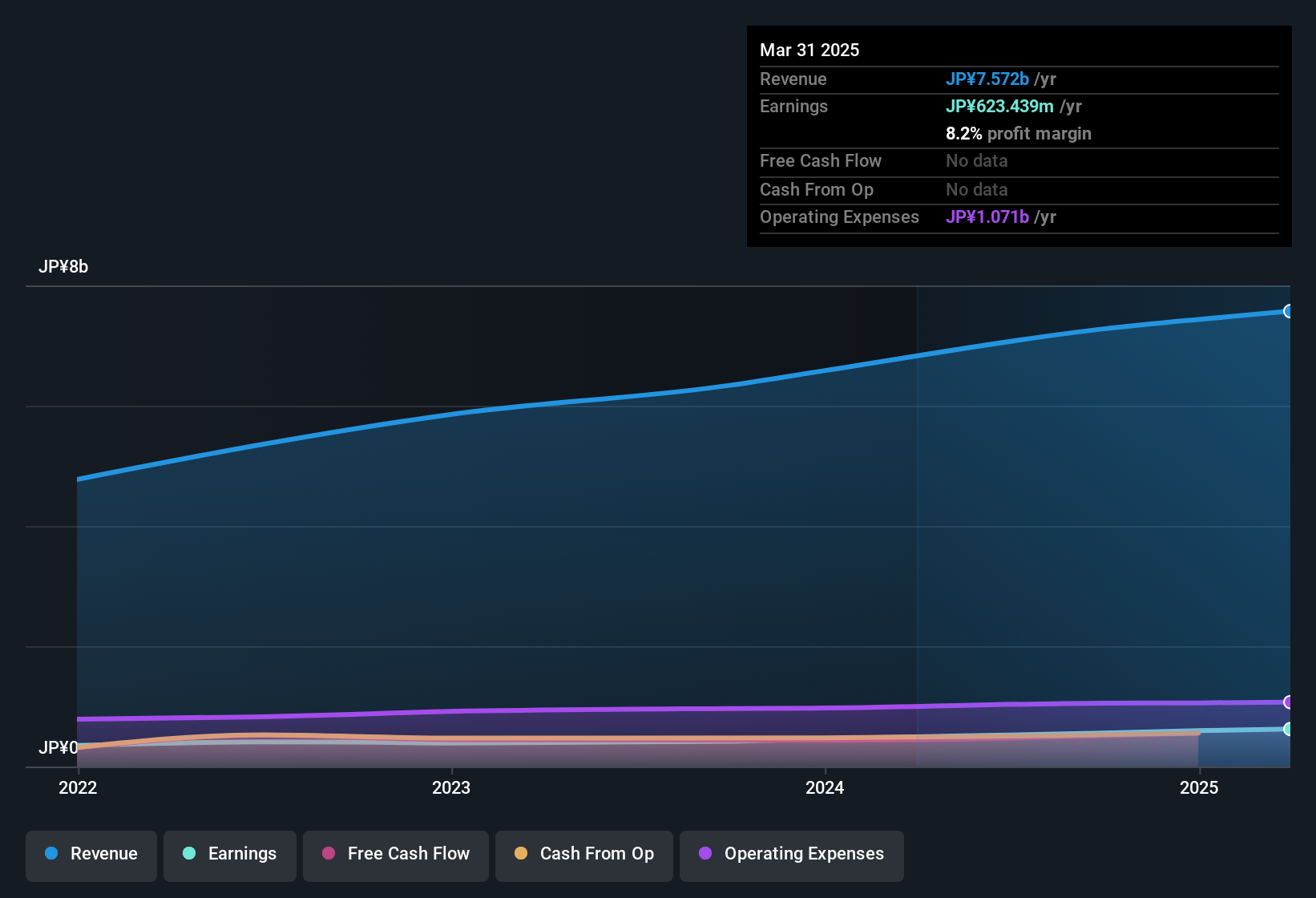Click the 8.2% profit margin text
Image resolution: width=1316 pixels, height=898 pixels.
coord(1019,133)
